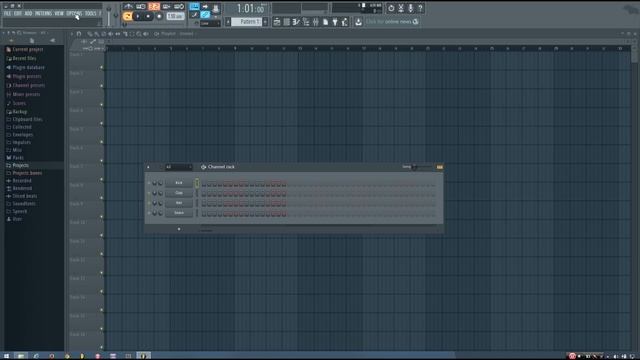Click the channel rack graph editor icon
The width and height of the screenshot is (640, 360).
(x=440, y=167)
